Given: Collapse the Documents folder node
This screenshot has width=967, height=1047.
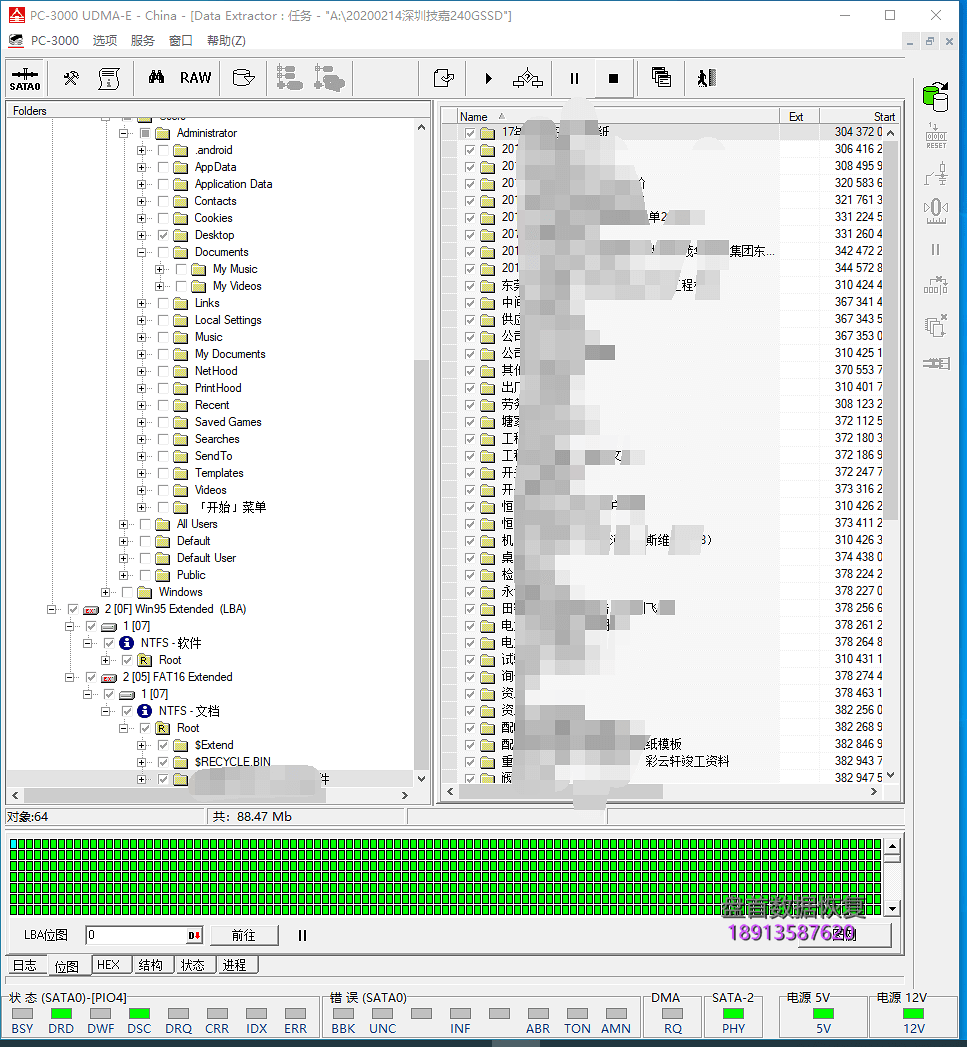Looking at the screenshot, I should click(x=142, y=252).
